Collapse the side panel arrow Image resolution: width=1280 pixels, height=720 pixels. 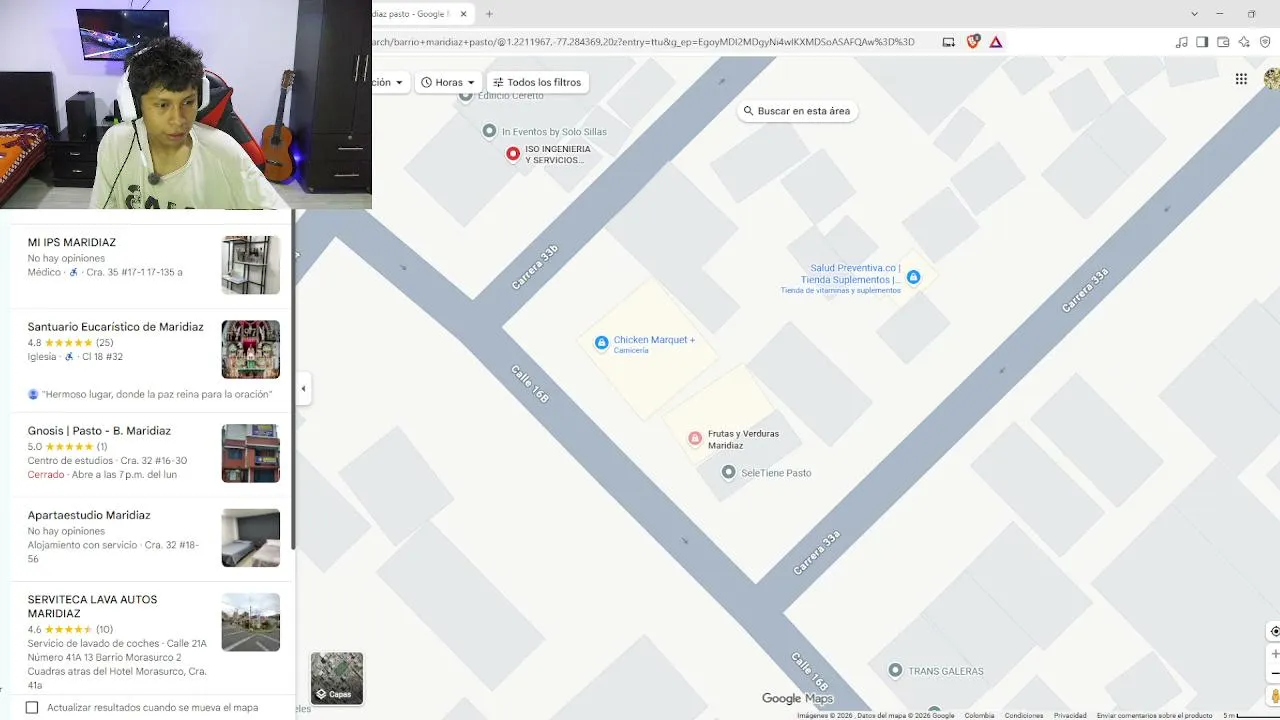pyautogui.click(x=303, y=389)
